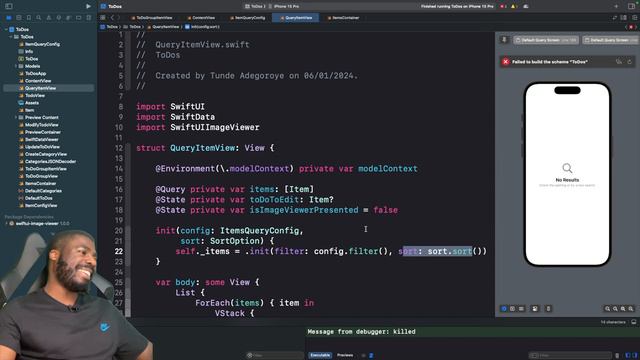Viewport: 640px width, 360px height.
Task: Add editor split on right
Action: click(634, 18)
